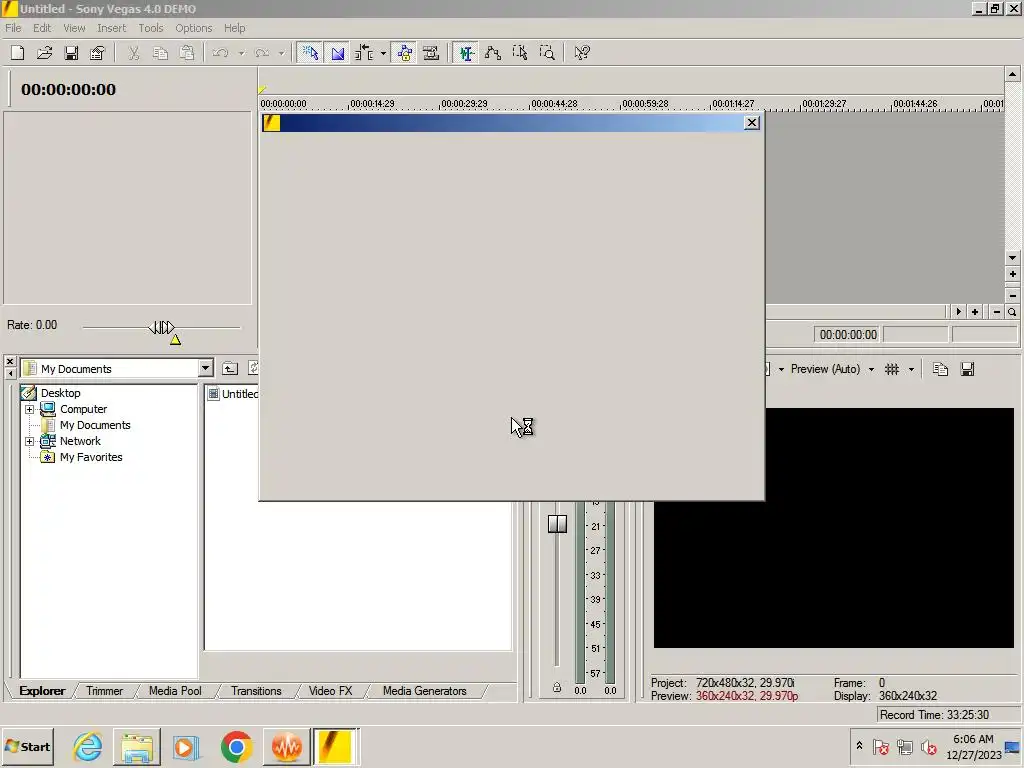The width and height of the screenshot is (1024, 768).
Task: Switch to the Explorer tab
Action: tap(42, 691)
